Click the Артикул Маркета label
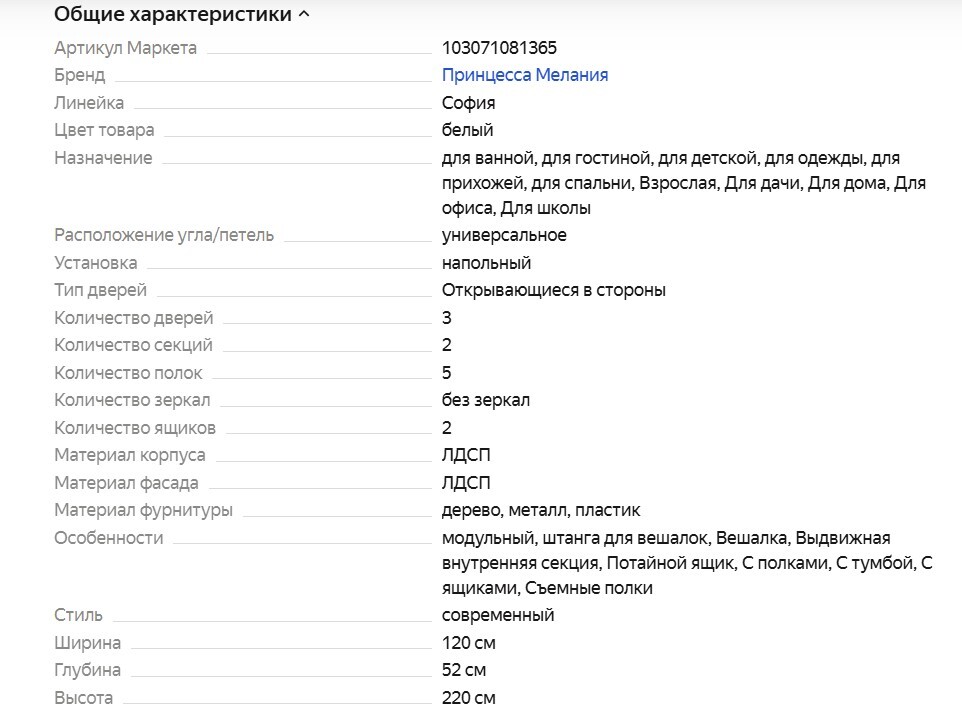The image size is (962, 705). pos(125,47)
